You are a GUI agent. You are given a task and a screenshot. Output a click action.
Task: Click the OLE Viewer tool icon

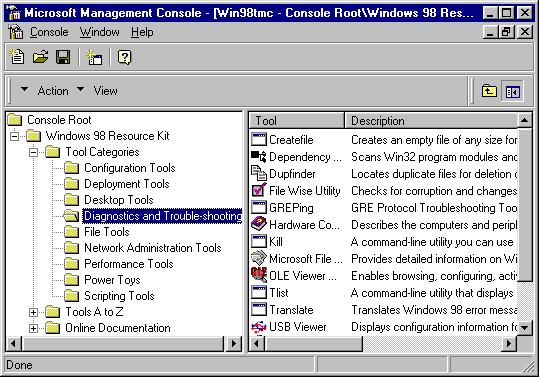click(259, 275)
